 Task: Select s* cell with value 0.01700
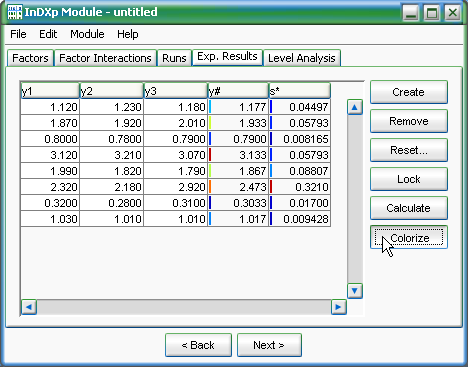click(x=300, y=203)
